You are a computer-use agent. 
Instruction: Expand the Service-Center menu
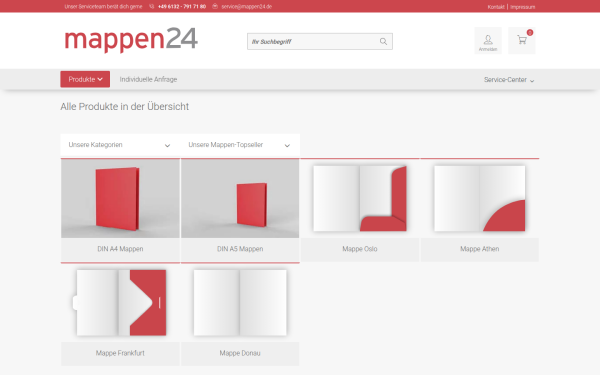pyautogui.click(x=509, y=80)
